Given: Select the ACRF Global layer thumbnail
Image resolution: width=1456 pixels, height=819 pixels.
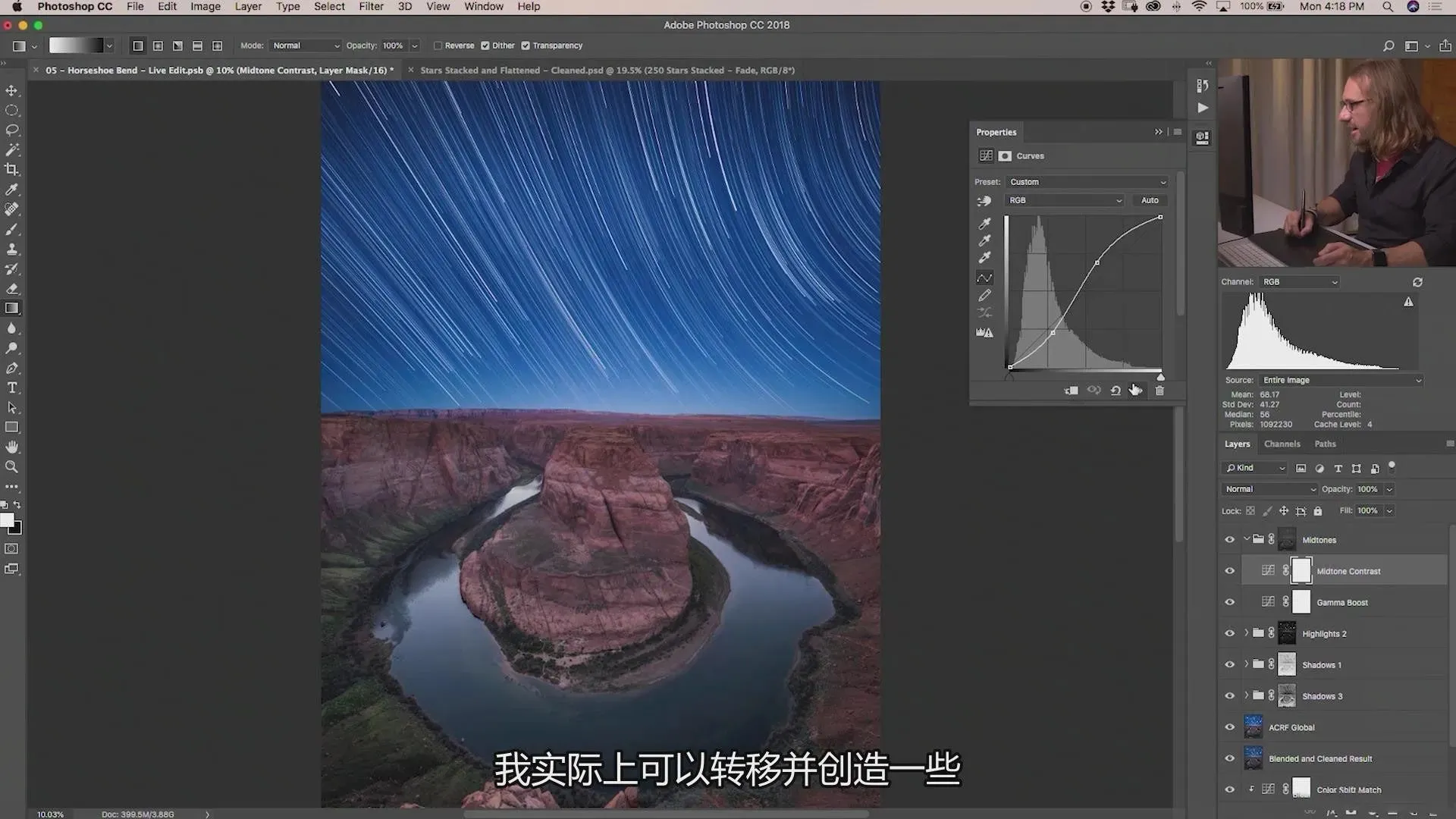Looking at the screenshot, I should [1254, 727].
